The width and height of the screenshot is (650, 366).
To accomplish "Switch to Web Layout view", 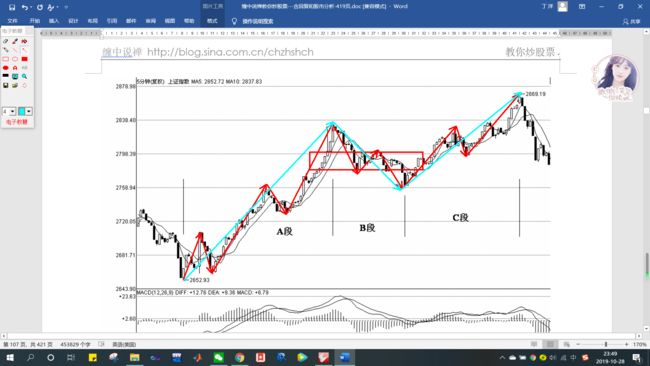I will point(566,344).
